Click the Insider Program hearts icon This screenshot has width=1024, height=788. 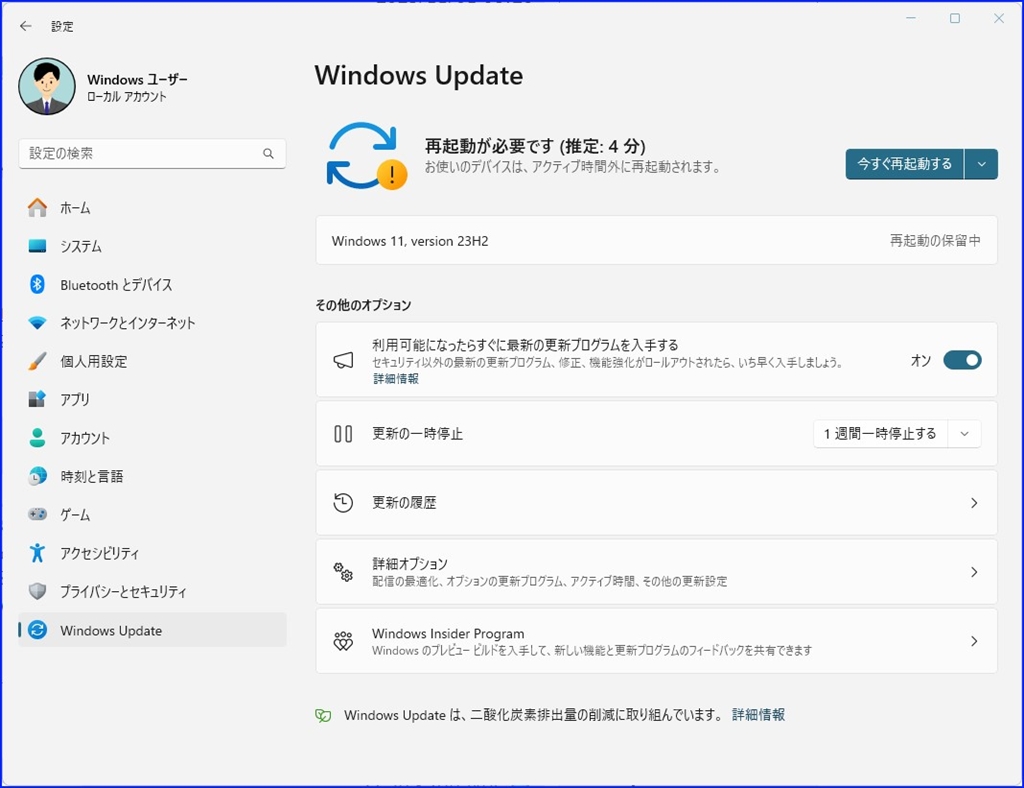pos(344,641)
